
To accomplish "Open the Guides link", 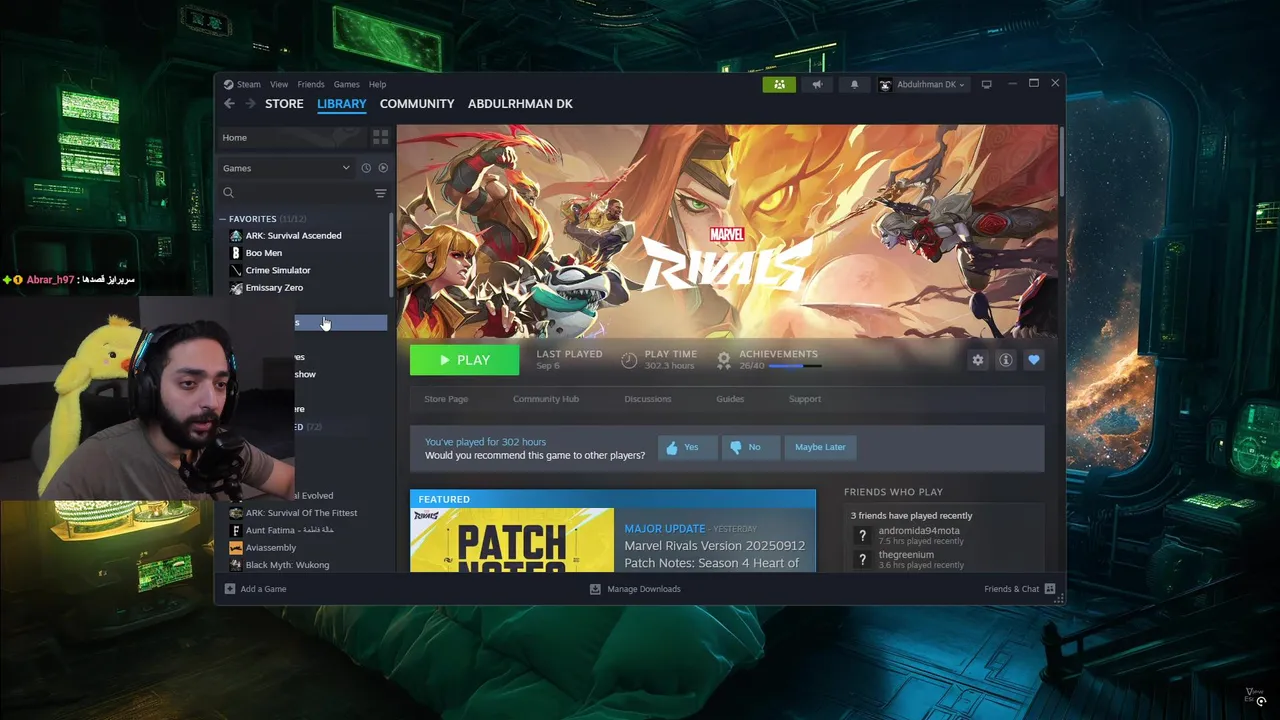I will coord(730,399).
